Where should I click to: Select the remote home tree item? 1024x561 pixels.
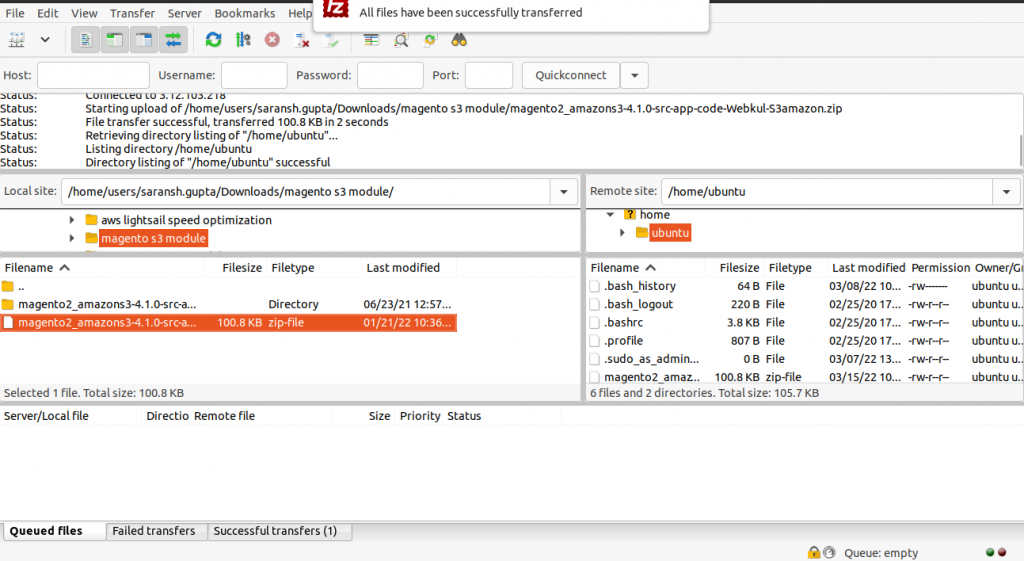tap(654, 214)
